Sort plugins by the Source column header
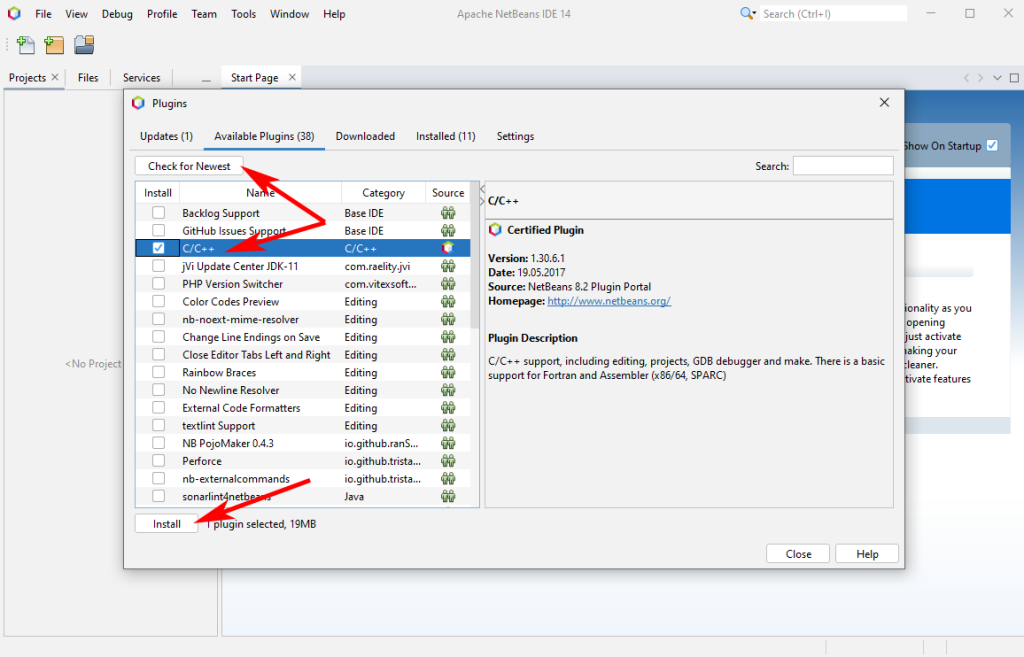1024x657 pixels. pyautogui.click(x=448, y=193)
